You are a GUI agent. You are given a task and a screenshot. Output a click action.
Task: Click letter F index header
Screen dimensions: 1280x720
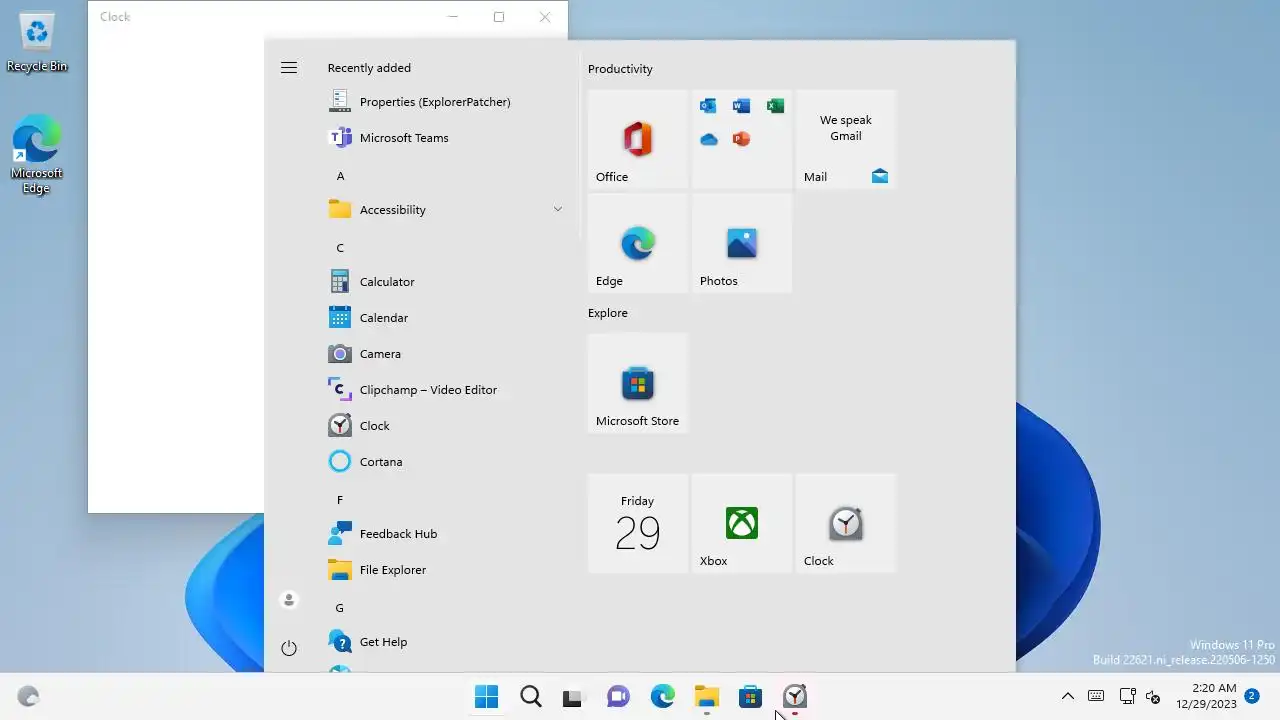(340, 500)
